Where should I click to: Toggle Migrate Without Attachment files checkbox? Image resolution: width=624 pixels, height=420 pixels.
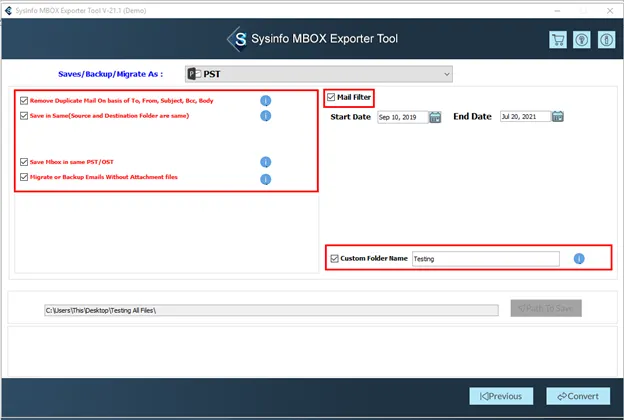pyautogui.click(x=24, y=177)
